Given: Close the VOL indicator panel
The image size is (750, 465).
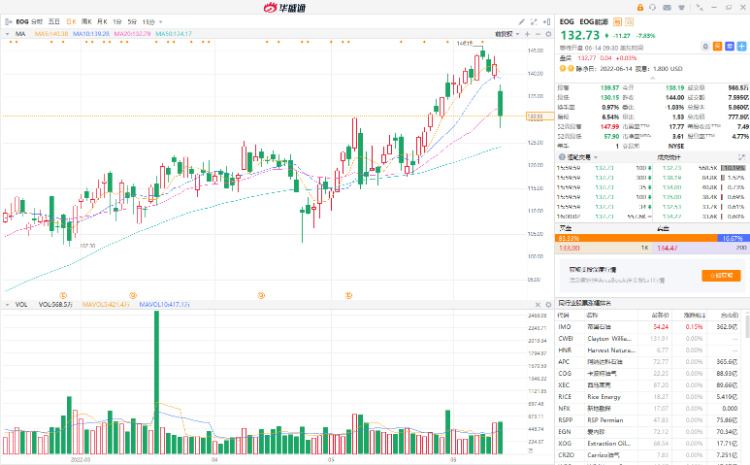Looking at the screenshot, I should click(x=538, y=304).
